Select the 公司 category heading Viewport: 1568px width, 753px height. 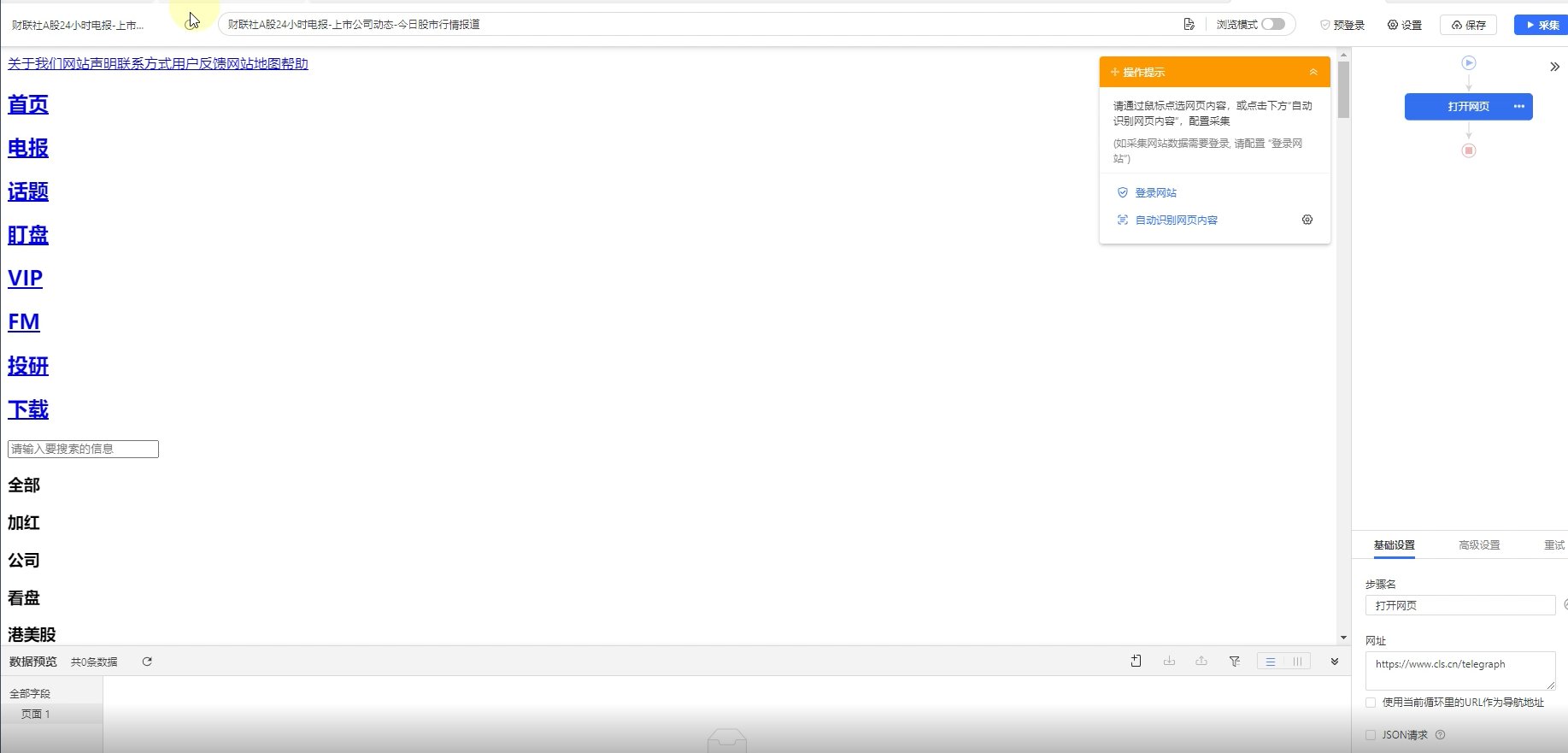(x=24, y=561)
